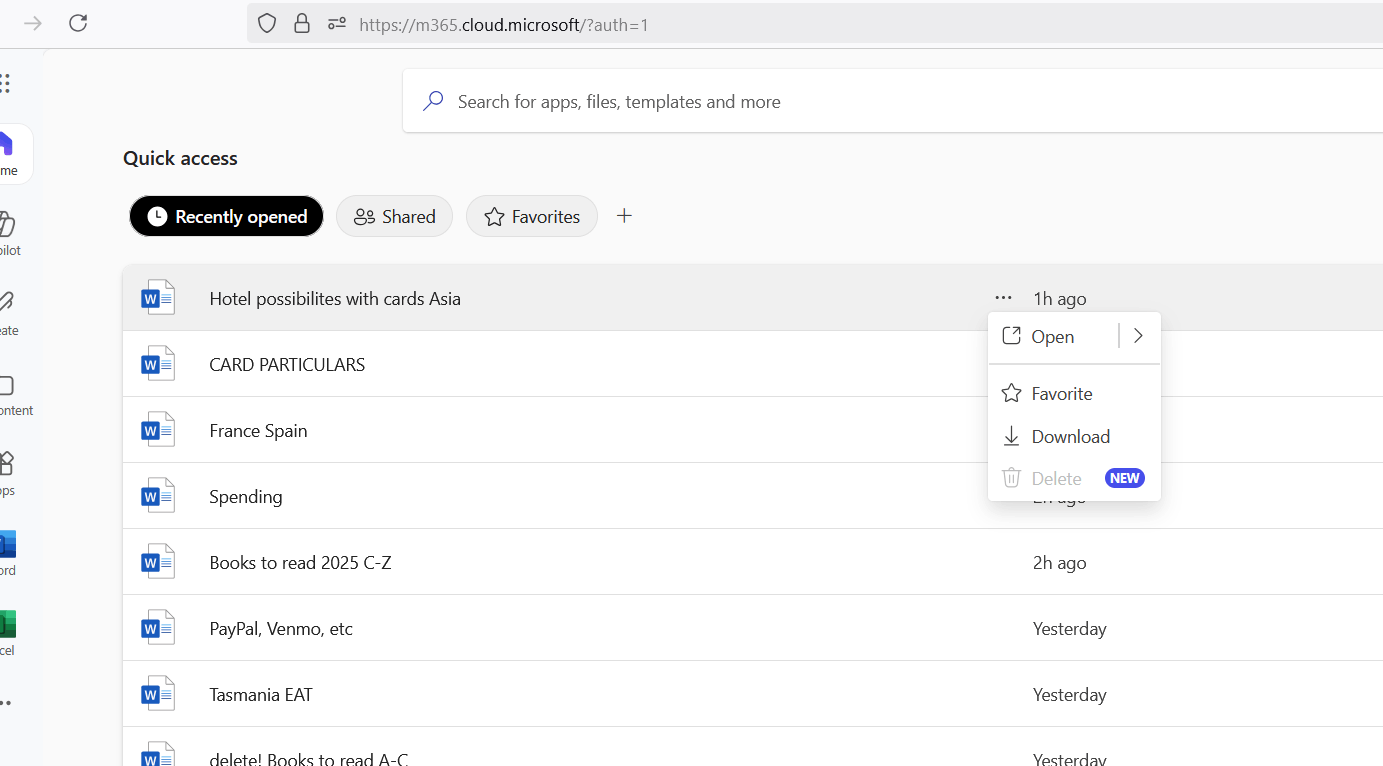Open My Content from the sidebar
This screenshot has height=766, width=1383.
coord(8,390)
